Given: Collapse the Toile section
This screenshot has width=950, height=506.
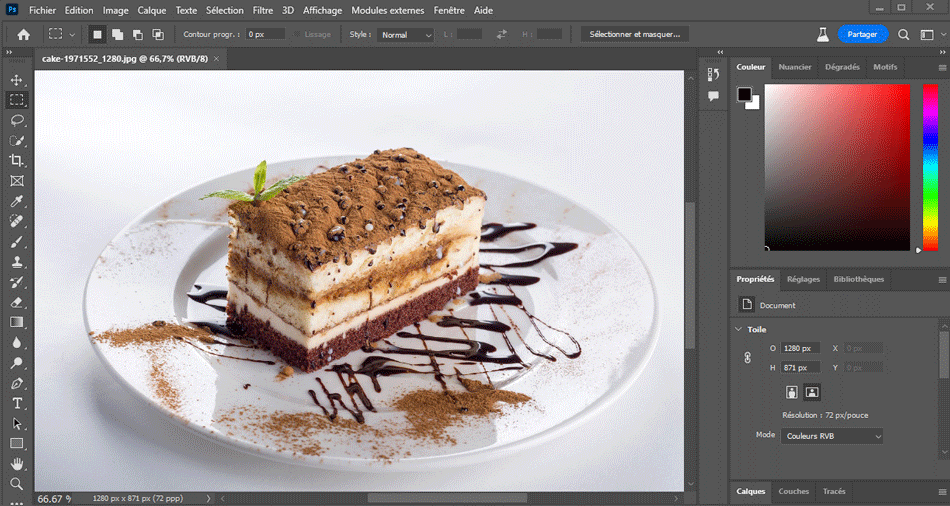Looking at the screenshot, I should click(x=738, y=329).
